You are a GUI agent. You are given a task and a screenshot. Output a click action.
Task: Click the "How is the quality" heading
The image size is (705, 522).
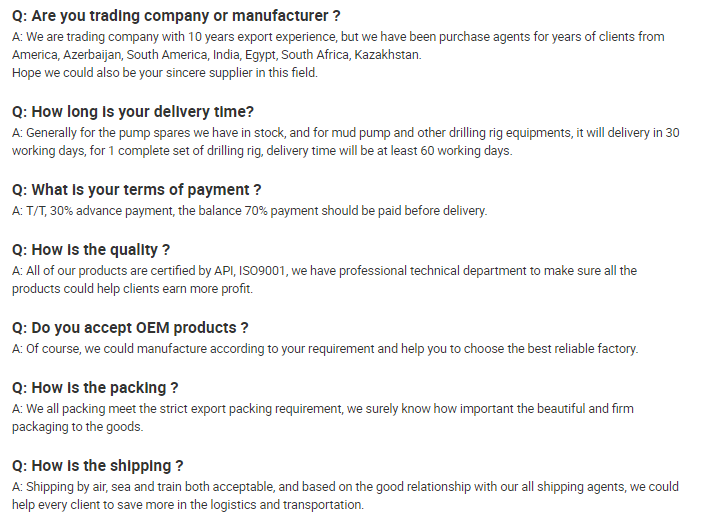[91, 249]
